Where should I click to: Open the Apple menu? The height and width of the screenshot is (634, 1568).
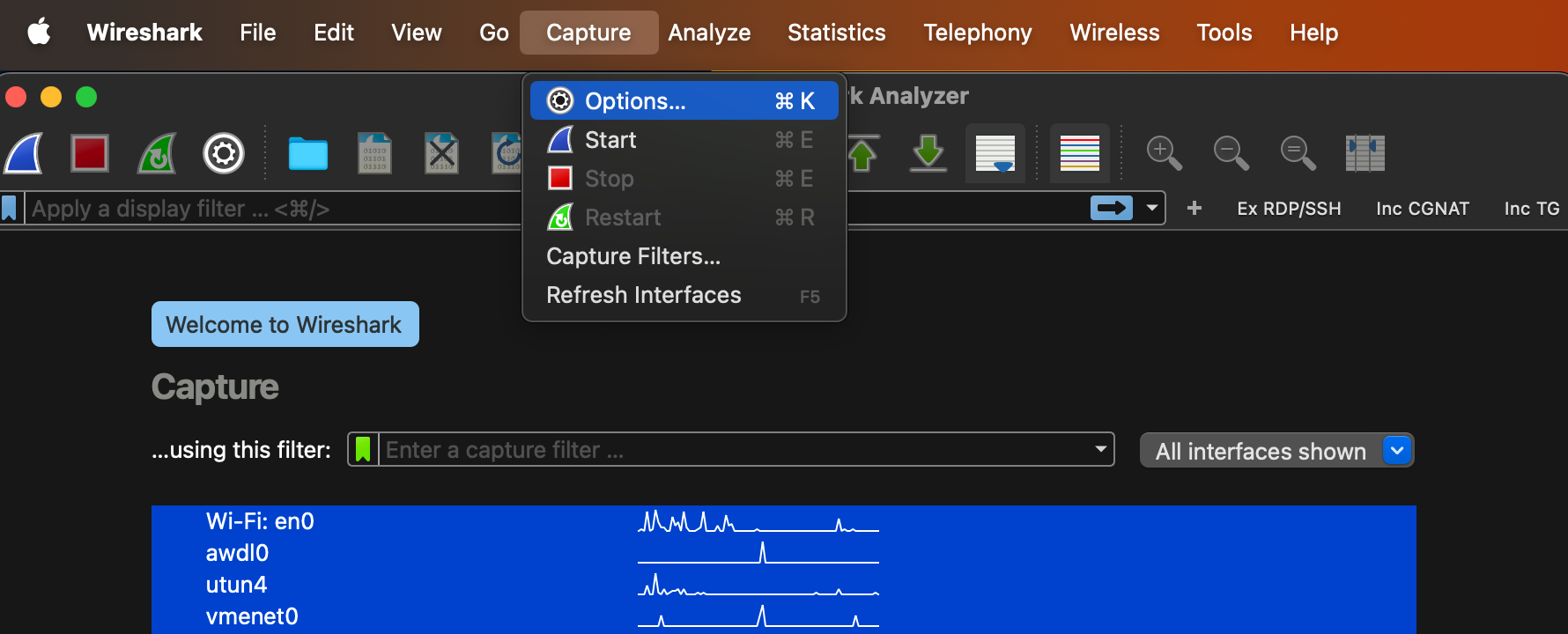point(39,33)
